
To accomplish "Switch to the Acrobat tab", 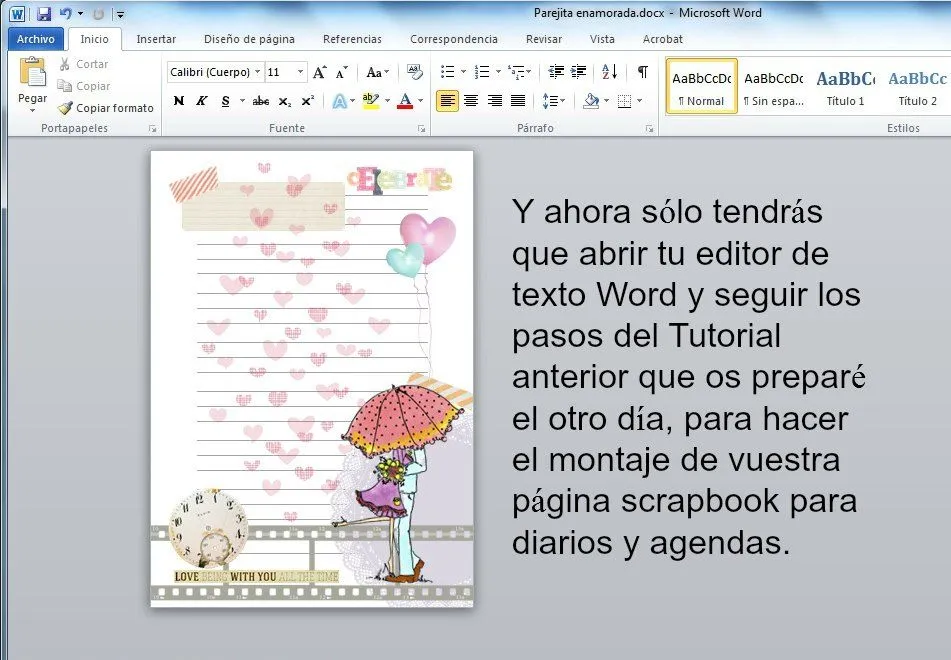I will [x=662, y=39].
